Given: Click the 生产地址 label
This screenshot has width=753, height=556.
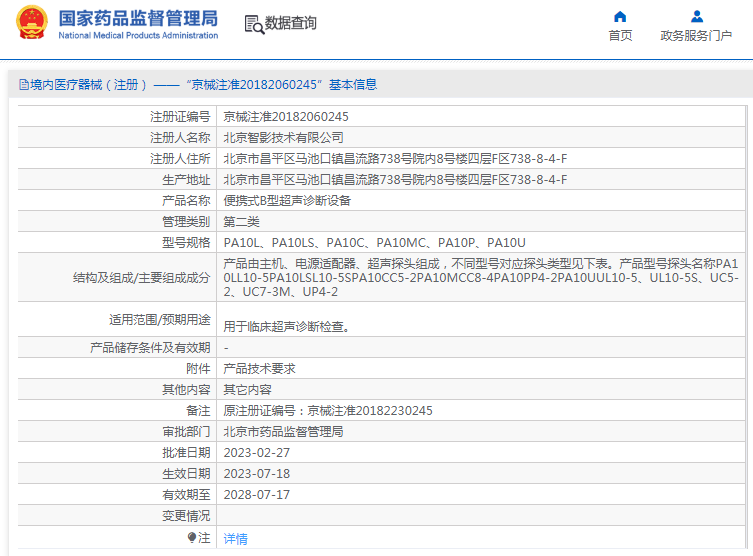Looking at the screenshot, I should (x=186, y=180).
